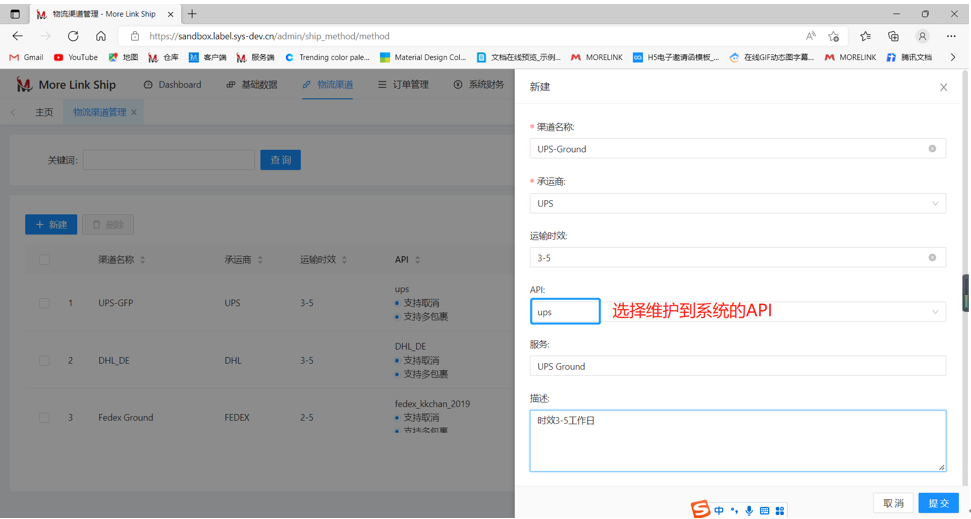Tick the checkbox for row DHL_DE
The height and width of the screenshot is (519, 971).
tap(44, 361)
